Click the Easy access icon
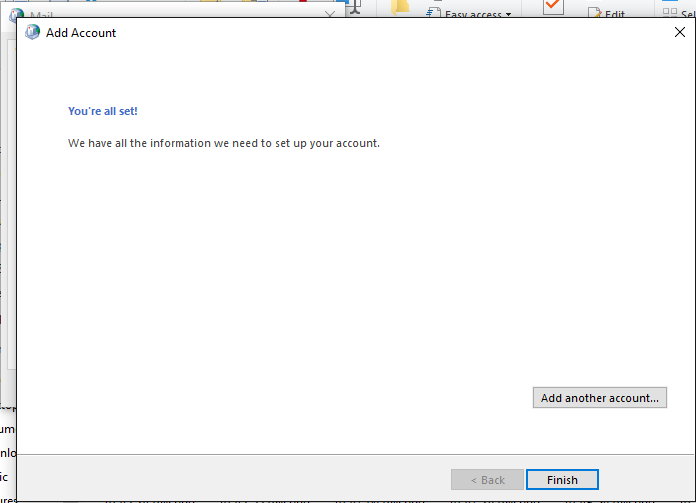This screenshot has width=696, height=503. (x=433, y=12)
